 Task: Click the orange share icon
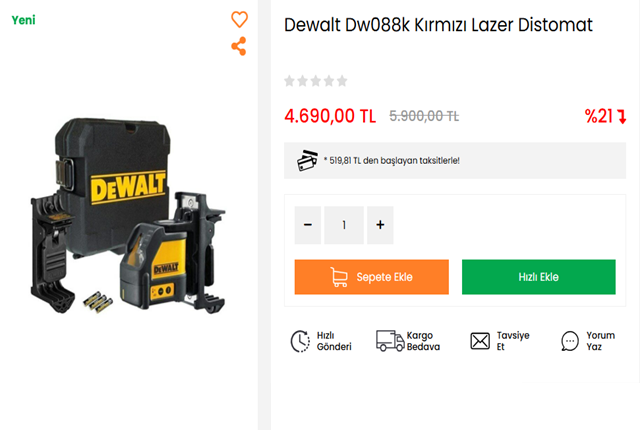239,46
